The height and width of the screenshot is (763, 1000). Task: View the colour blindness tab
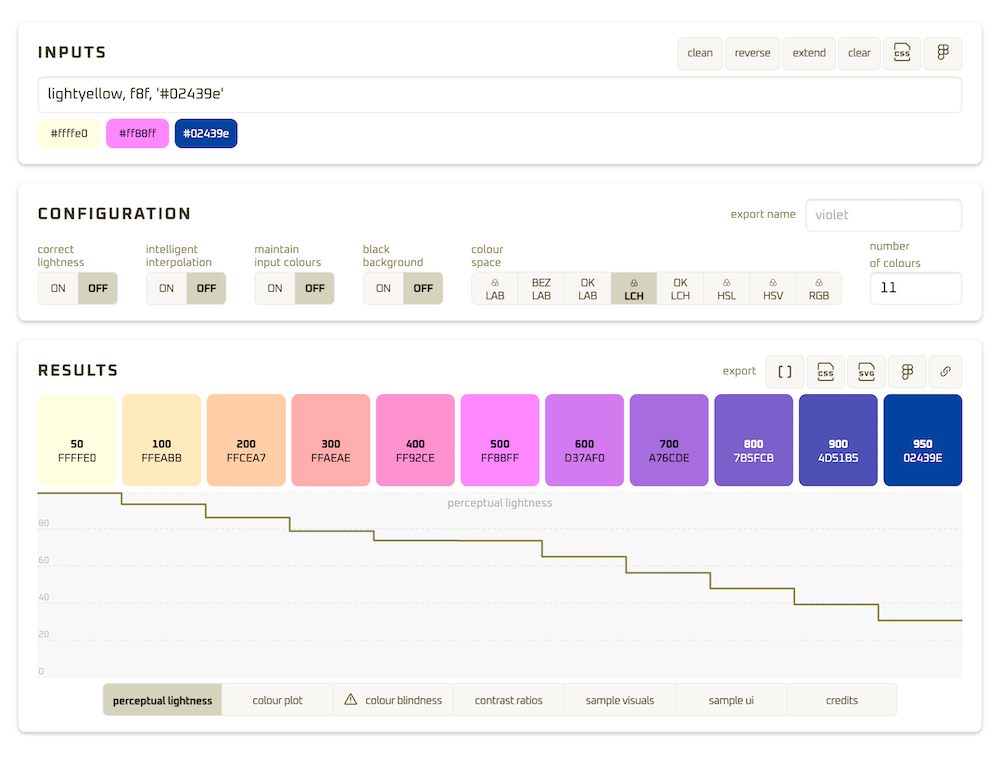393,700
